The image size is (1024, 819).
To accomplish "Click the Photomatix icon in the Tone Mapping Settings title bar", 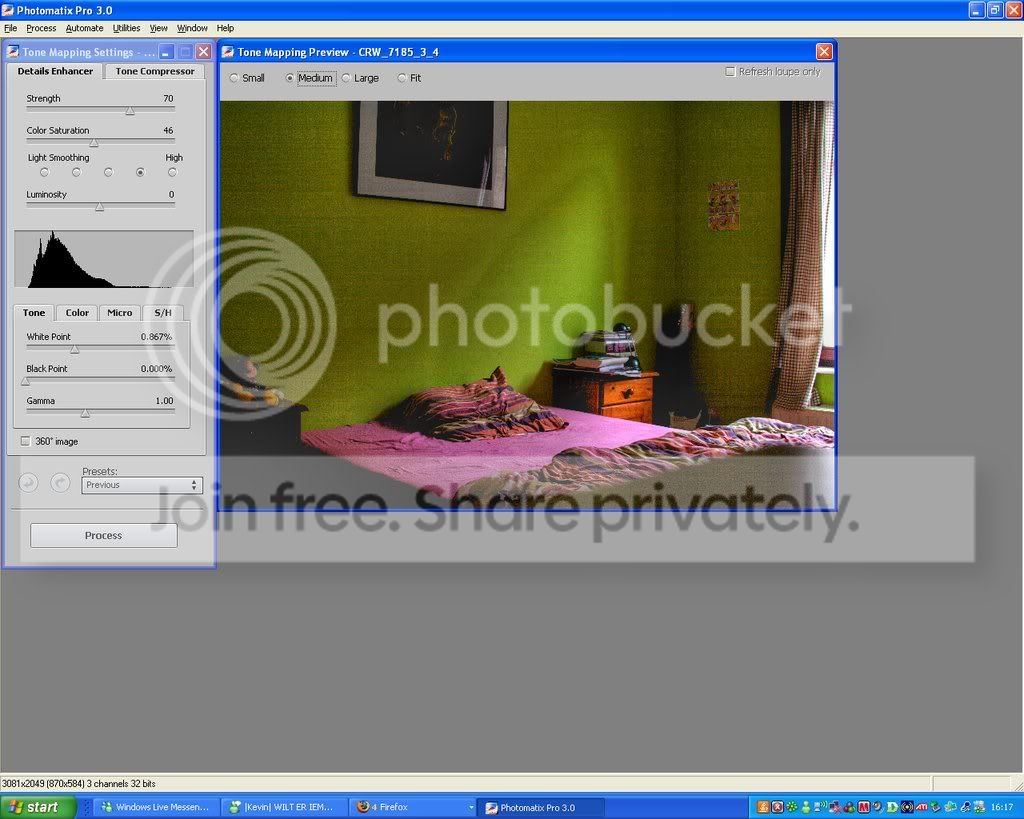I will [12, 52].
